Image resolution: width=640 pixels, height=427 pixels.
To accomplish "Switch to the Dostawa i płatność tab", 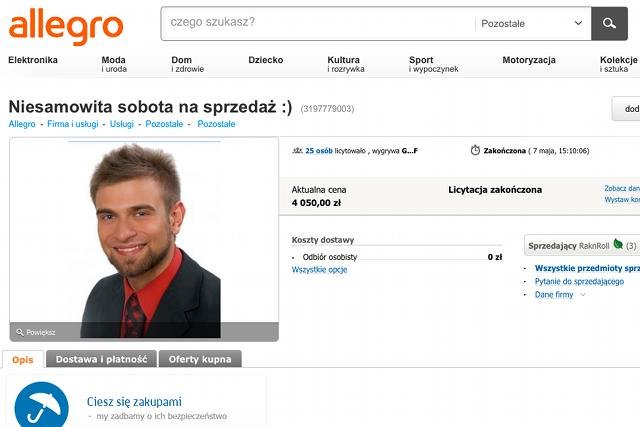I will tap(101, 359).
